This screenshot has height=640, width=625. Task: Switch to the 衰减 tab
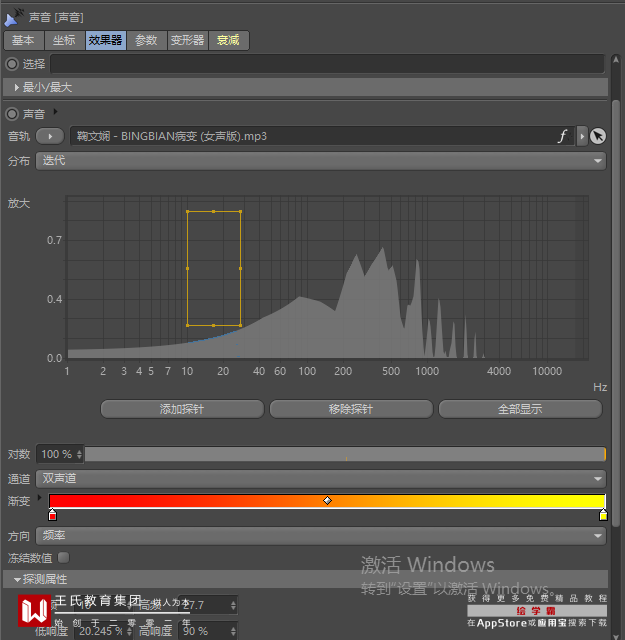click(x=229, y=40)
